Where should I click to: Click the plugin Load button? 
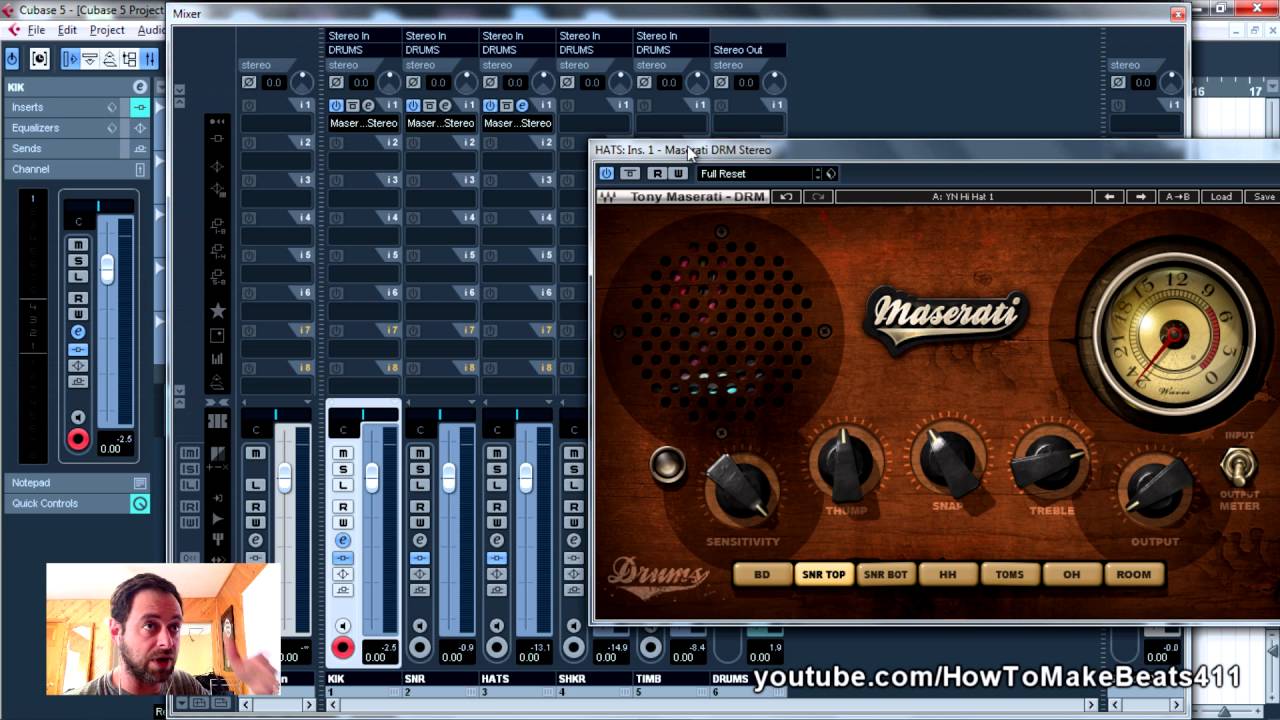(1221, 197)
